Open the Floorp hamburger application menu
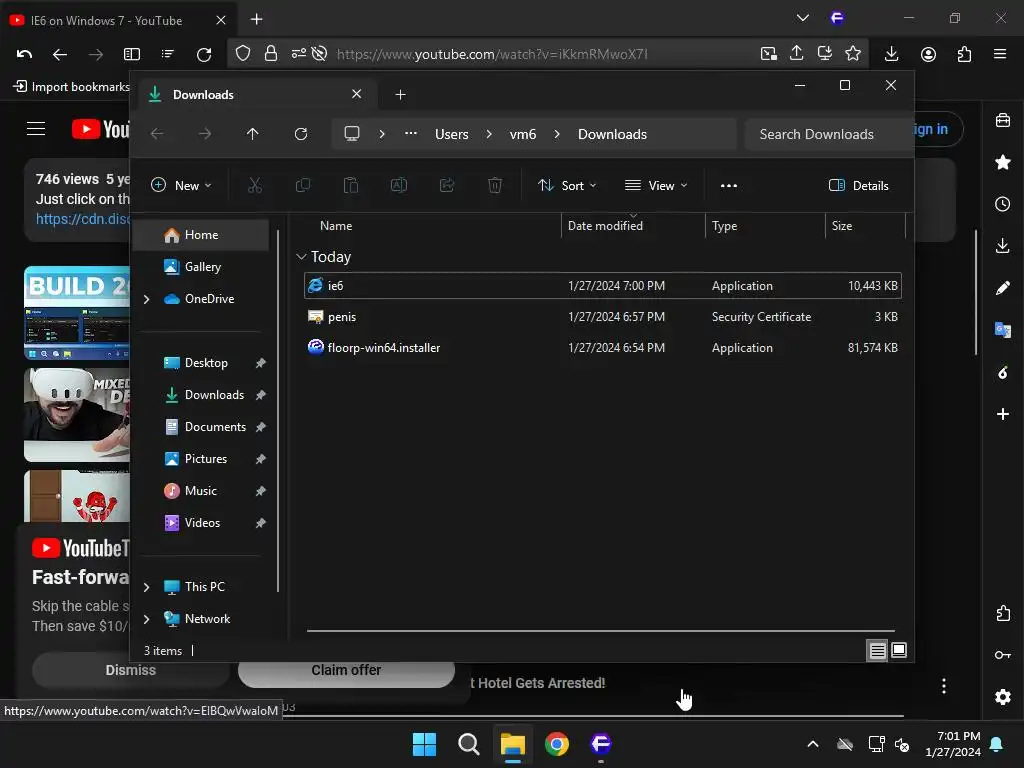Screen dimensions: 1024x768 coord(1000,54)
